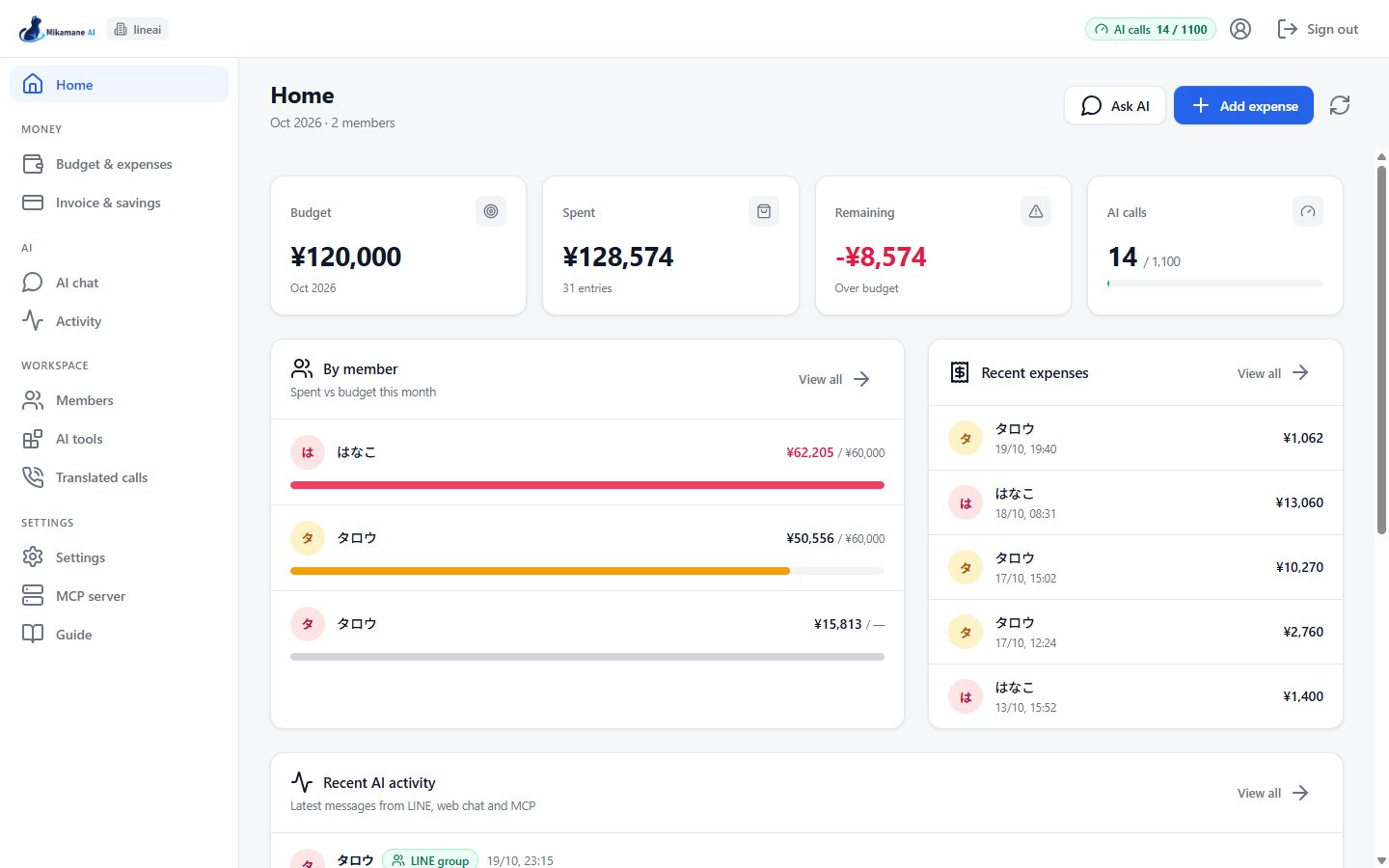The width and height of the screenshot is (1389, 868).
Task: Open Budget & expenses in sidebar
Action: [119, 164]
